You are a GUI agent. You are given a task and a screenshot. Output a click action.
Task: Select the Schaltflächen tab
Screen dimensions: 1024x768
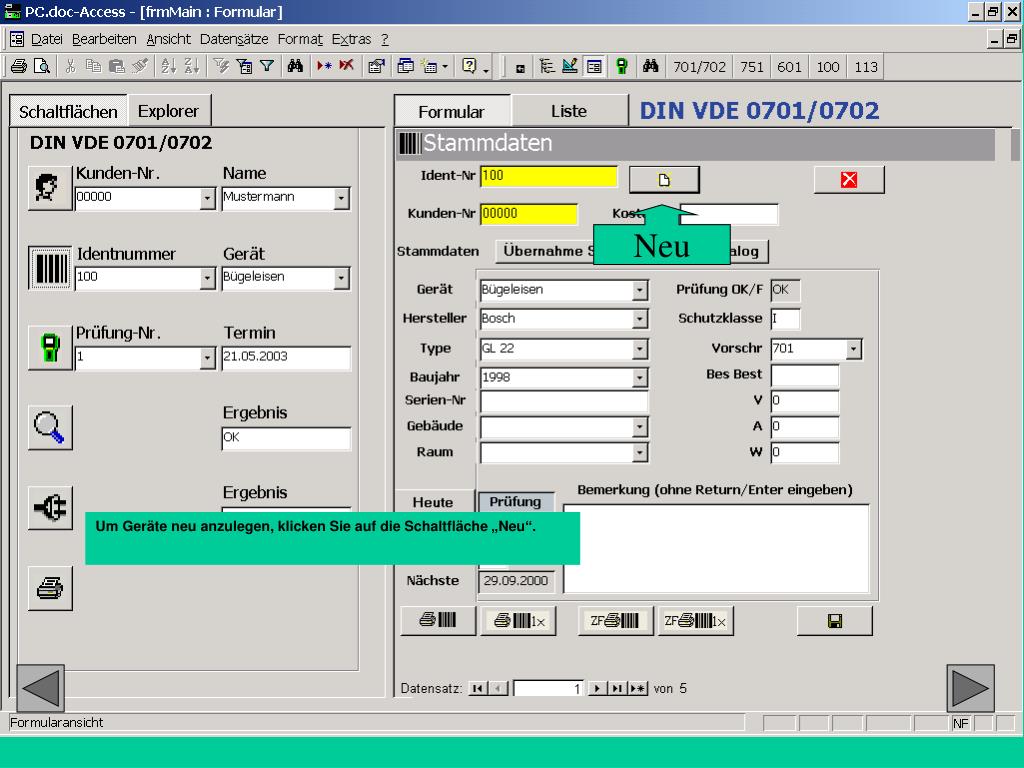[69, 112]
